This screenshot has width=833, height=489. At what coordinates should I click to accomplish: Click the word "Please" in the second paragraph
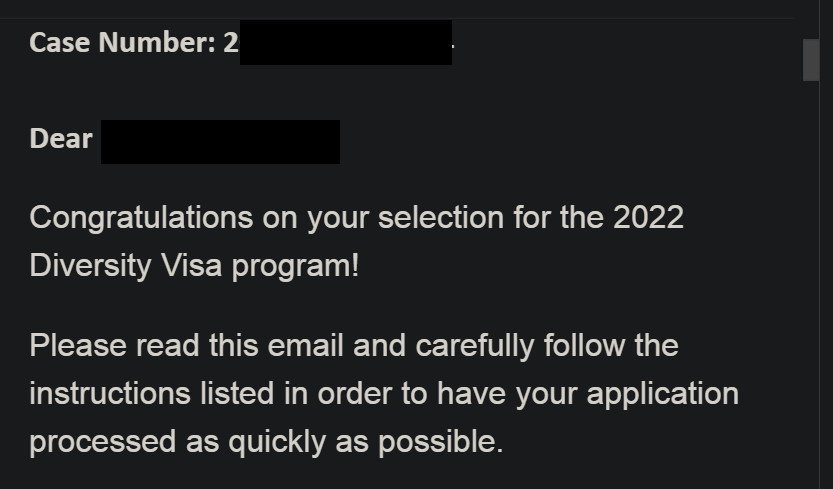click(76, 346)
